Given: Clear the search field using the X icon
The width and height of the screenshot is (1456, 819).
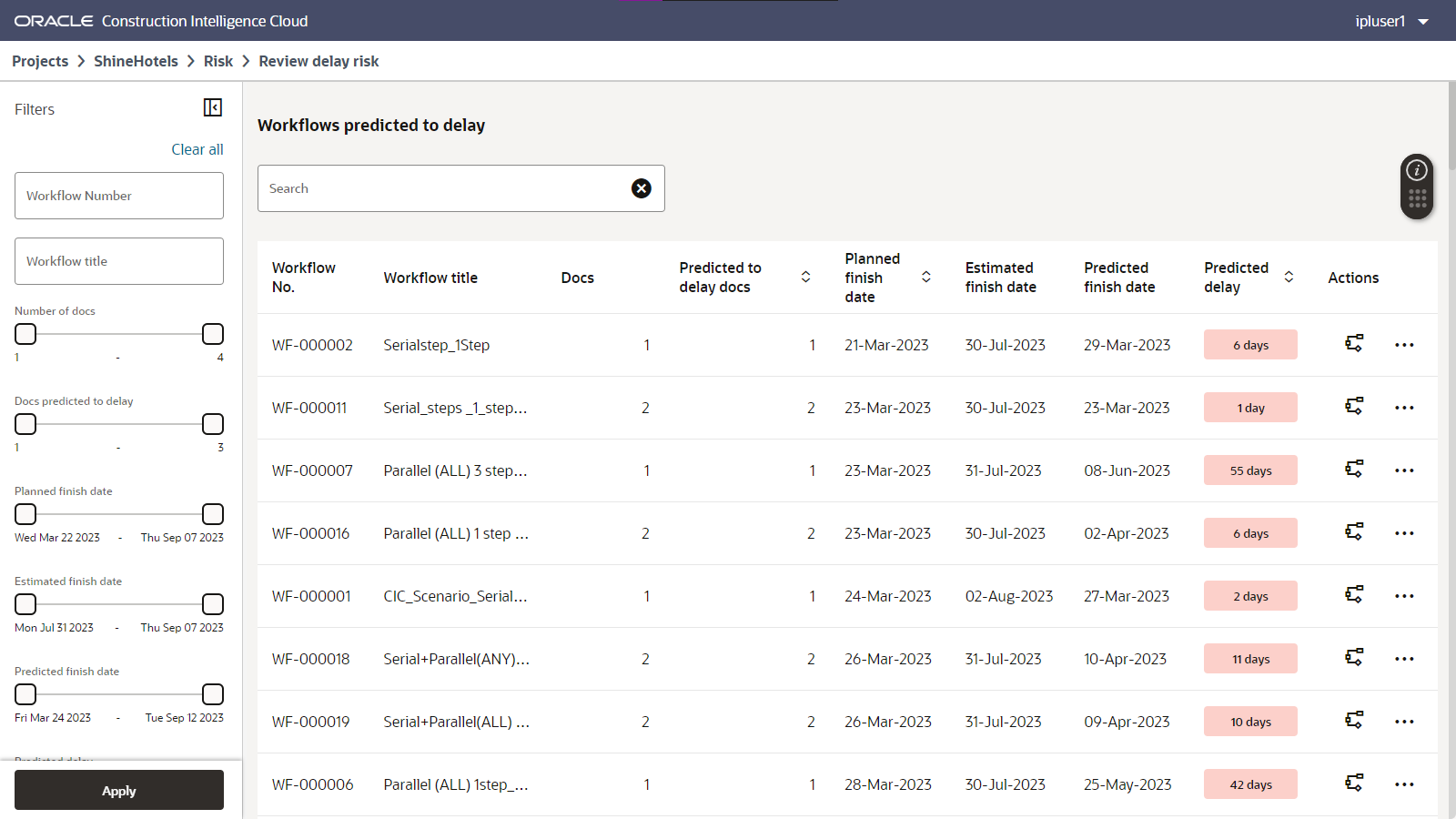Looking at the screenshot, I should pos(642,188).
